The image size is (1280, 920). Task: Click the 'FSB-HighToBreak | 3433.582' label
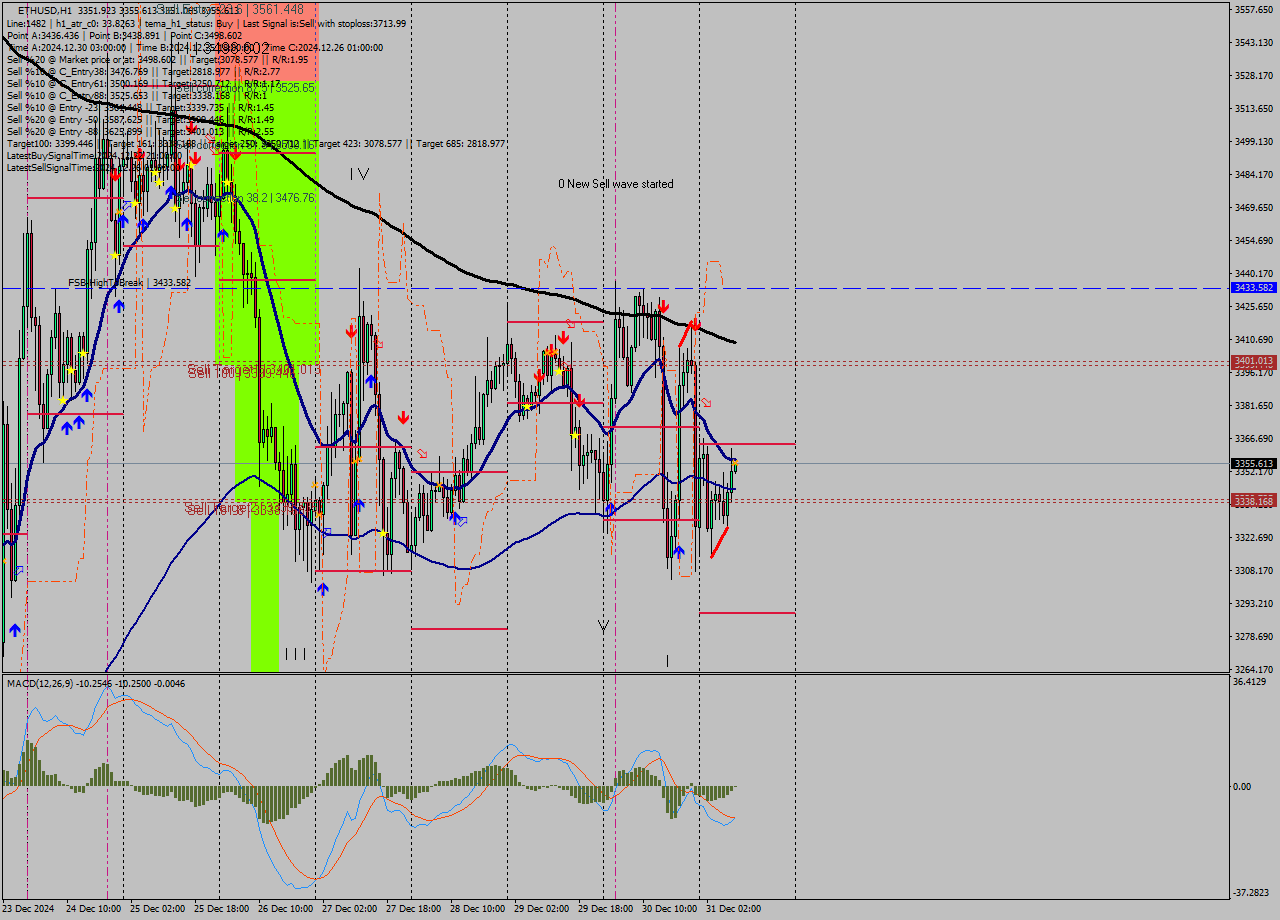pos(129,283)
